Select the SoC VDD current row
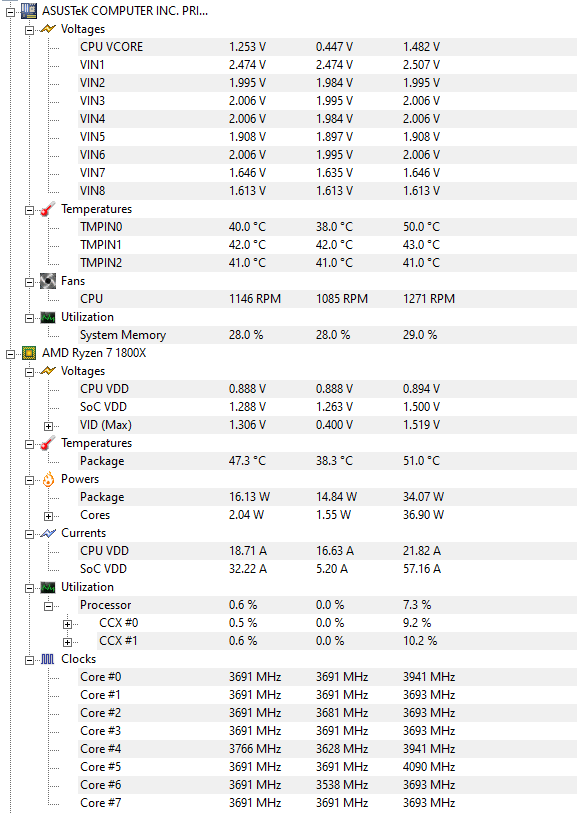This screenshot has height=813, width=578. pos(327,569)
